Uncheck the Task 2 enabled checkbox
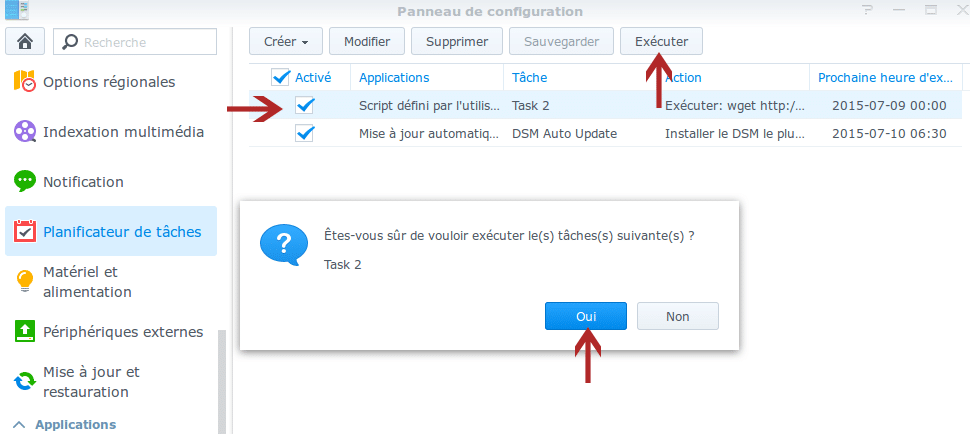This screenshot has height=434, width=970. pos(304,105)
